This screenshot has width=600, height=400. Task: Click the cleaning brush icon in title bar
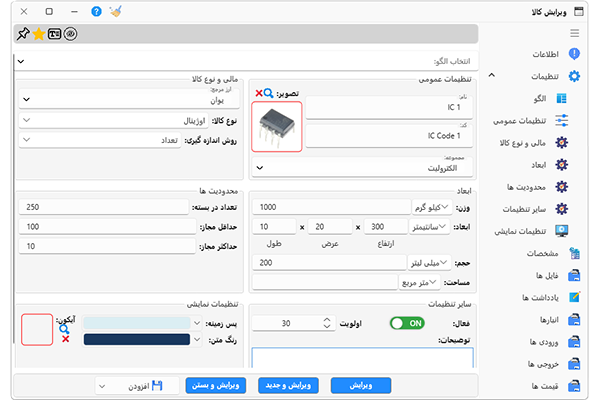116,11
